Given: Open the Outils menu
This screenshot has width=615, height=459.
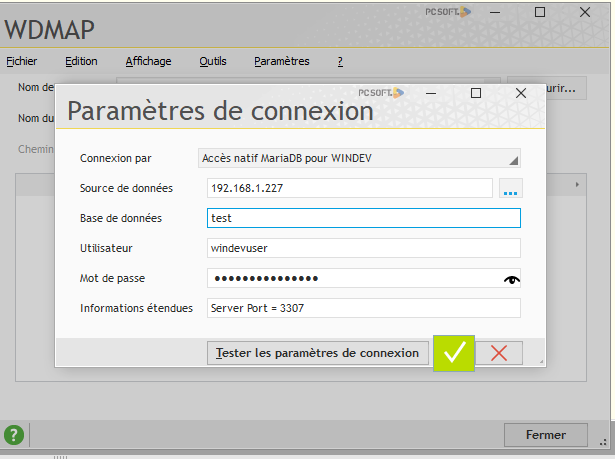Looking at the screenshot, I should [x=213, y=61].
